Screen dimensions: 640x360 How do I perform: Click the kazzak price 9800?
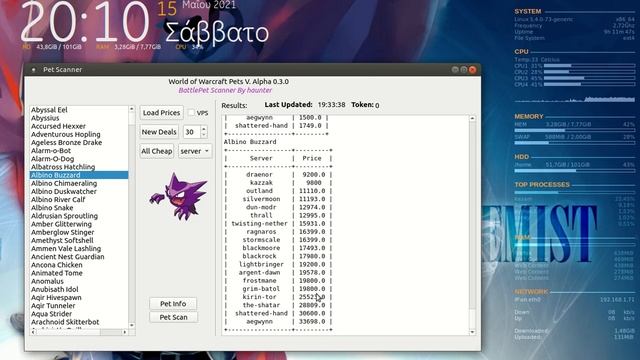pos(313,182)
